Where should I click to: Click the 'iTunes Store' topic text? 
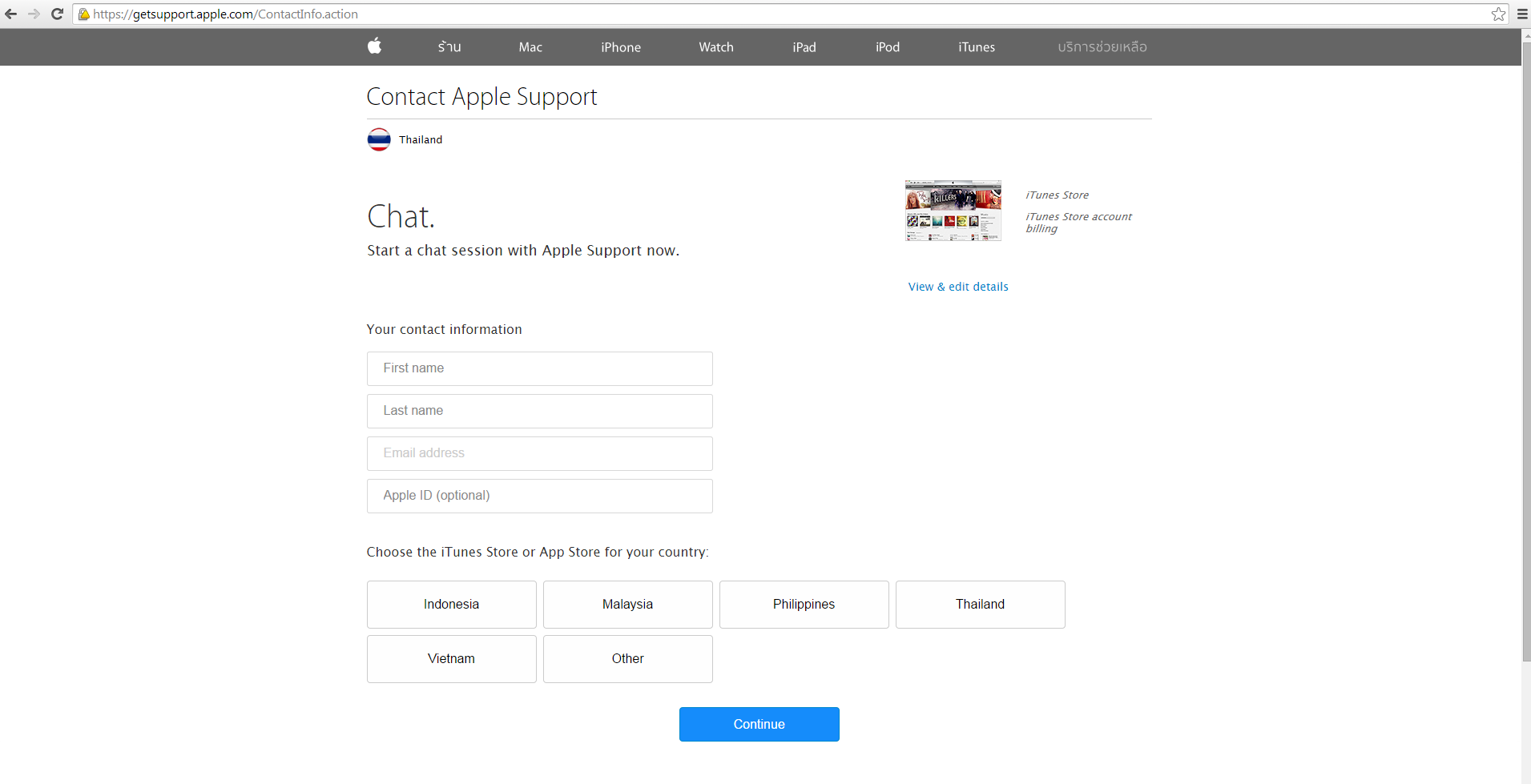pos(1057,195)
